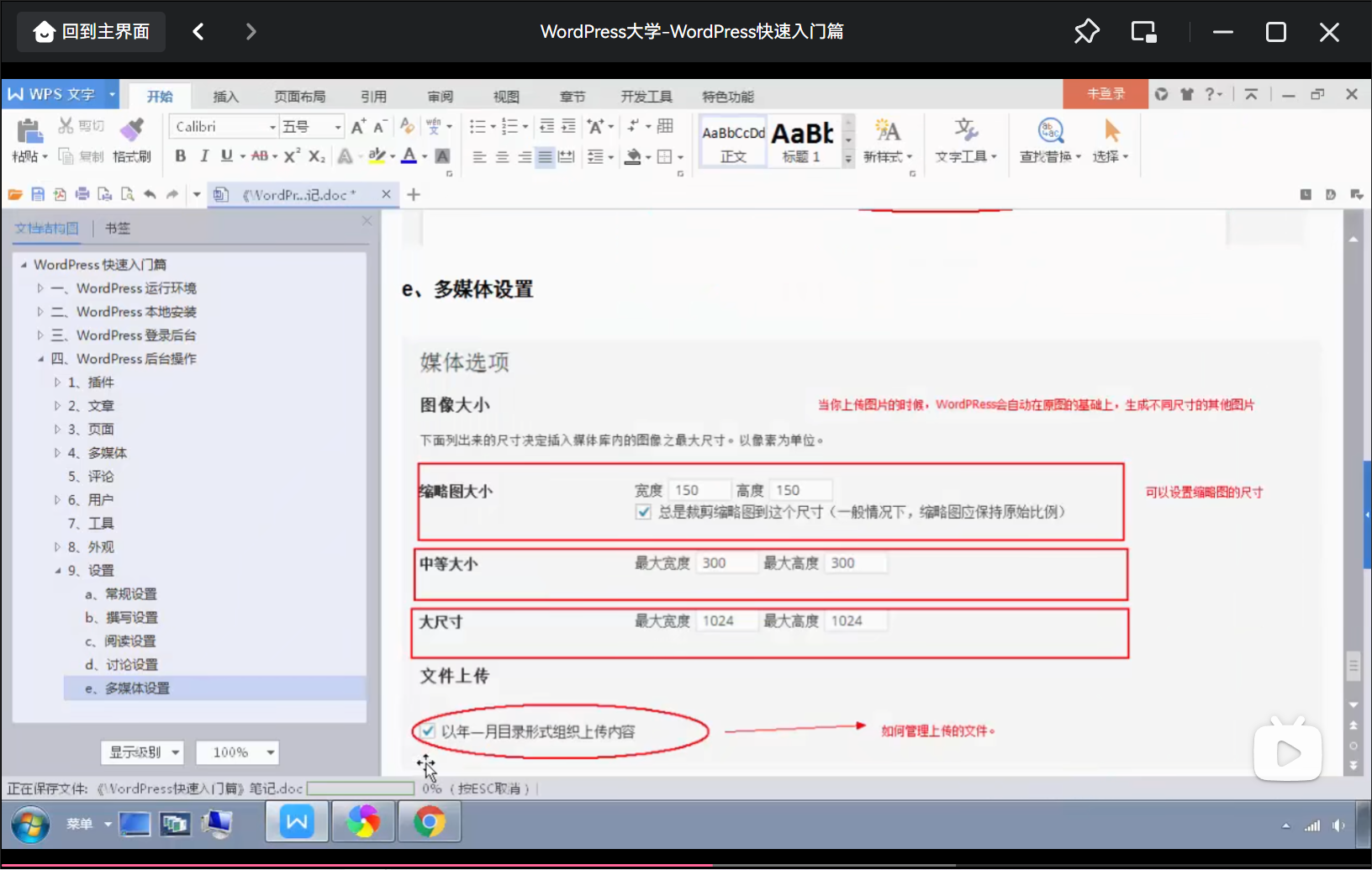Click the volume speaker tray icon

coord(1338,825)
